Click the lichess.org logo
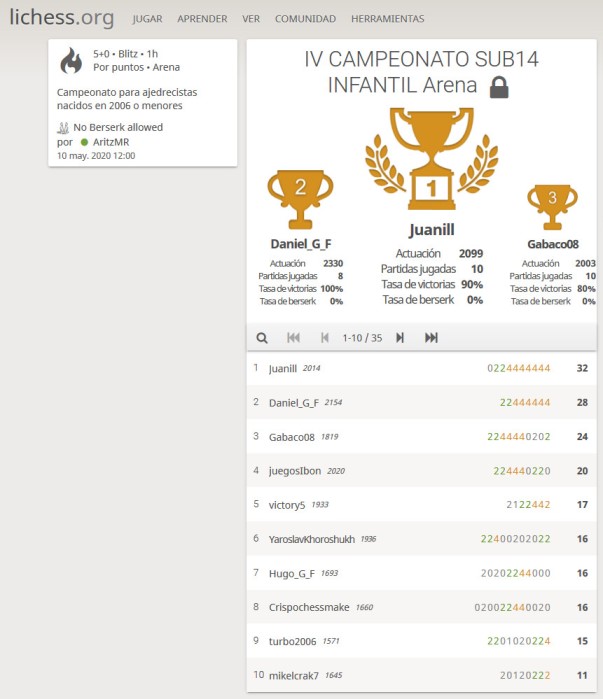The image size is (603, 699). pyautogui.click(x=62, y=18)
